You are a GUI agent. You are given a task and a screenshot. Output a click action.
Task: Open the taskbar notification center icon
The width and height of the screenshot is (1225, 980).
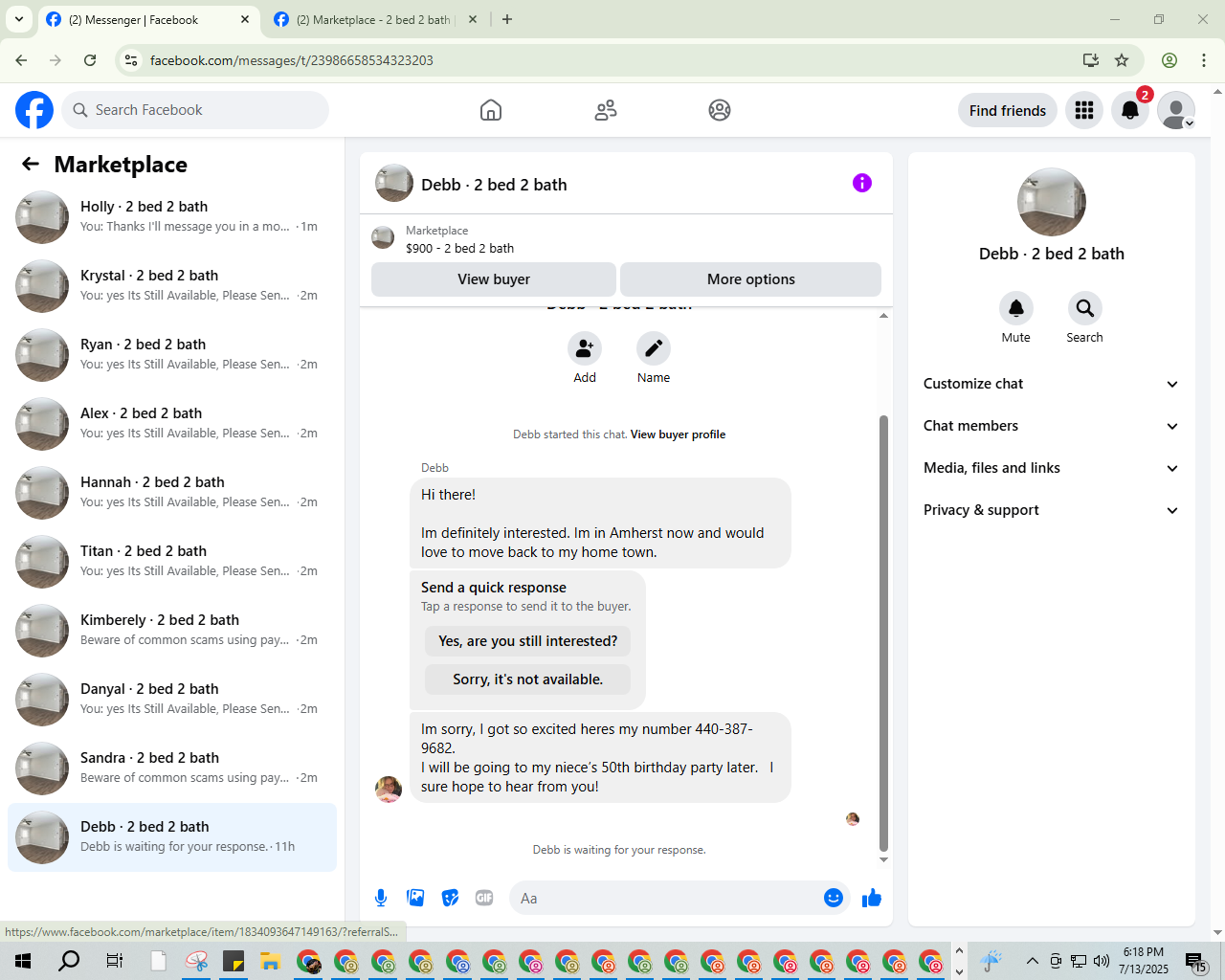point(1195,962)
